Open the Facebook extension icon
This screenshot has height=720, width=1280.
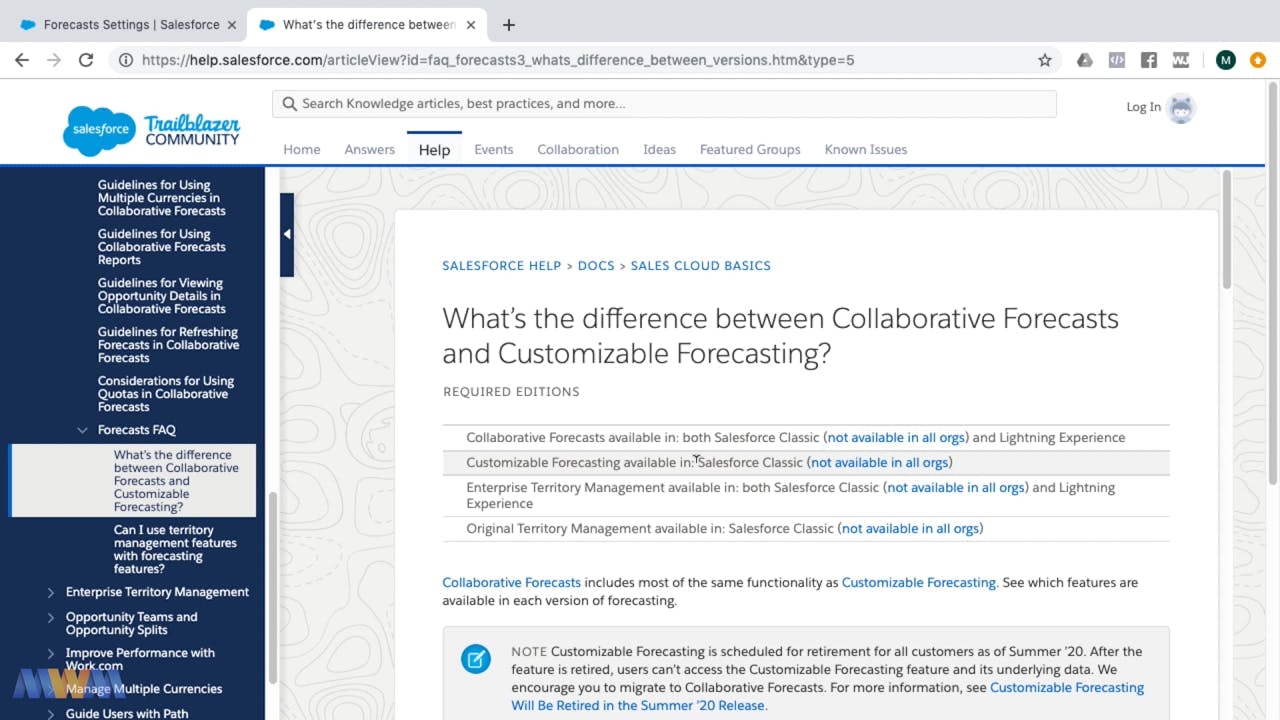click(x=1149, y=60)
